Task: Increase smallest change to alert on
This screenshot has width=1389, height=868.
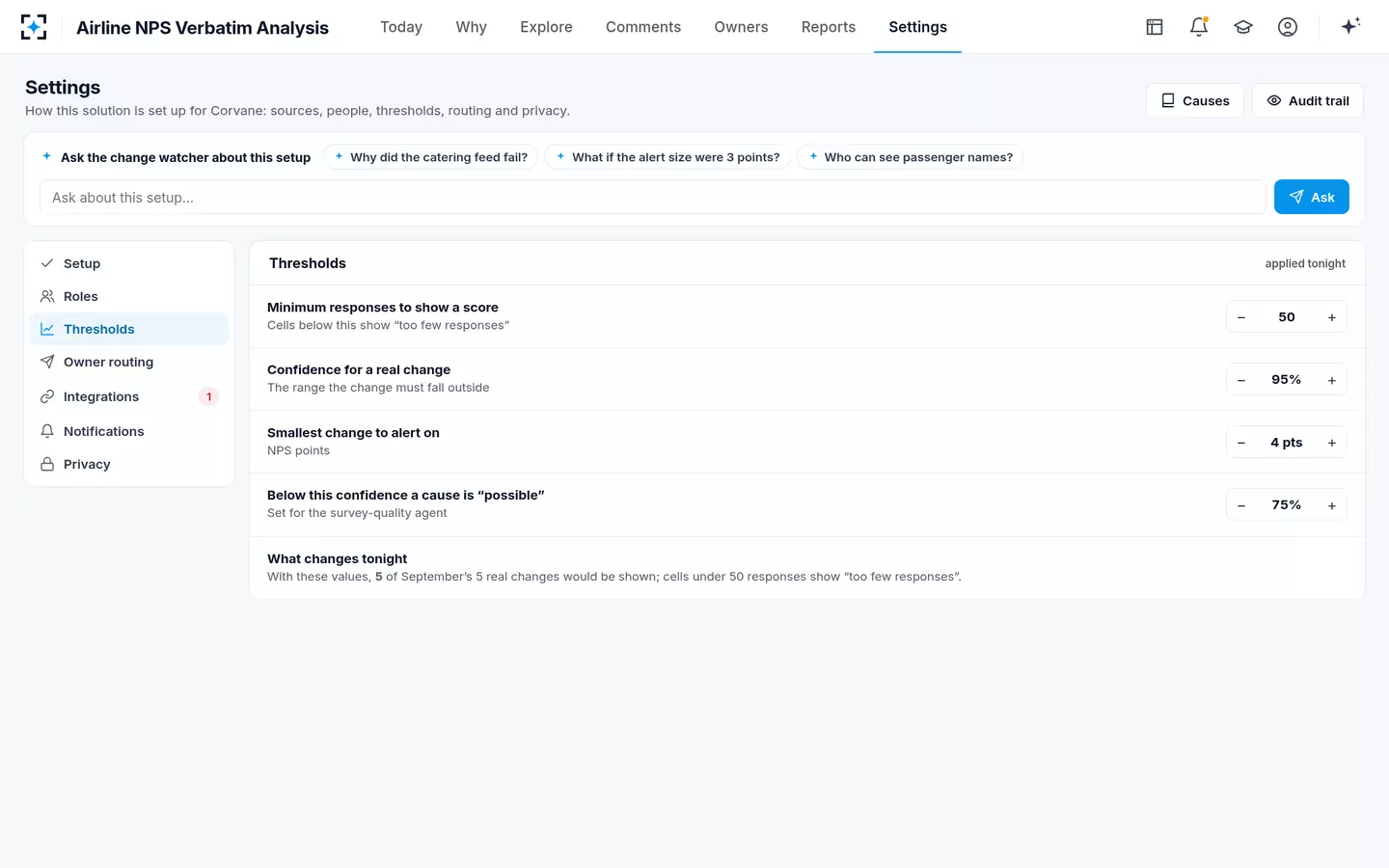Action: pyautogui.click(x=1332, y=443)
